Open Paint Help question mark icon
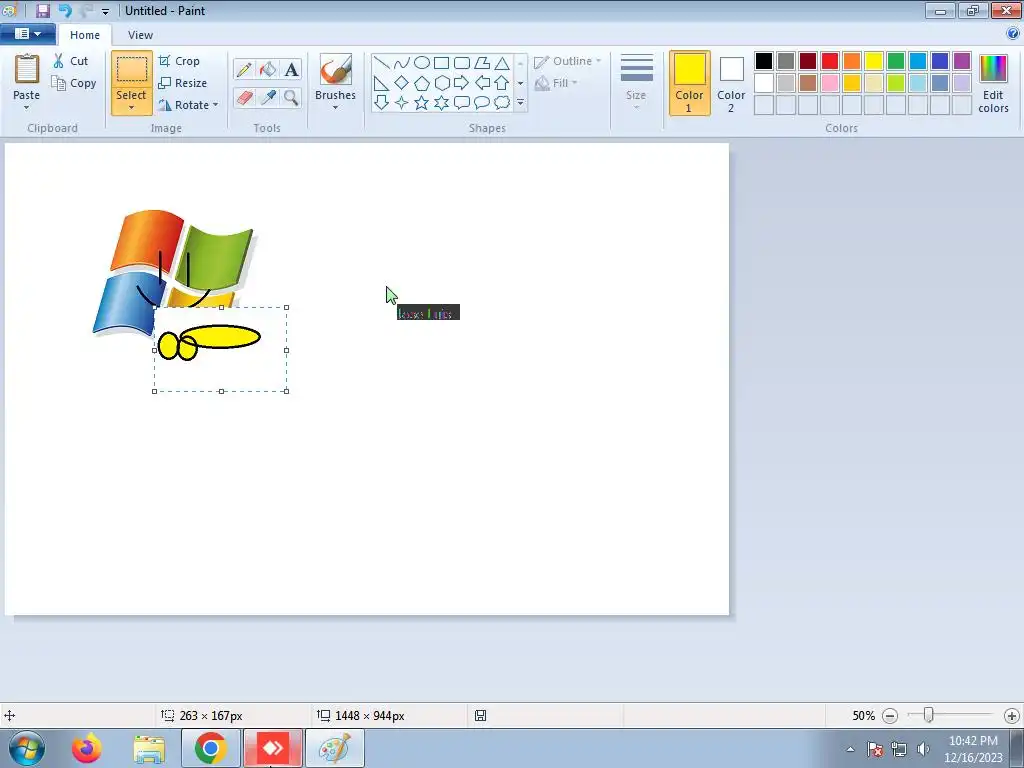 pos(1013,34)
